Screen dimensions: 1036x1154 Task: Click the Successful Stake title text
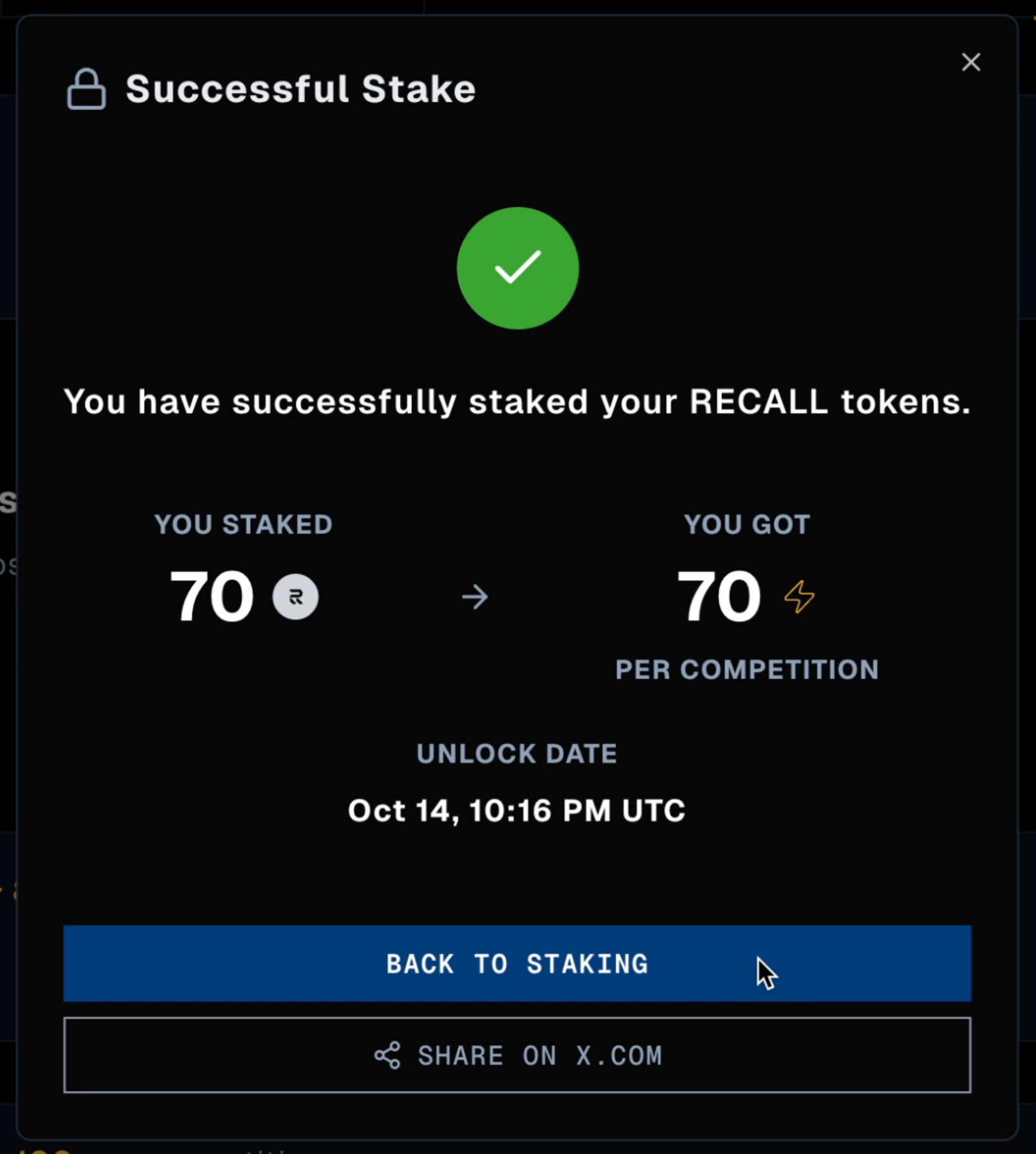point(300,89)
